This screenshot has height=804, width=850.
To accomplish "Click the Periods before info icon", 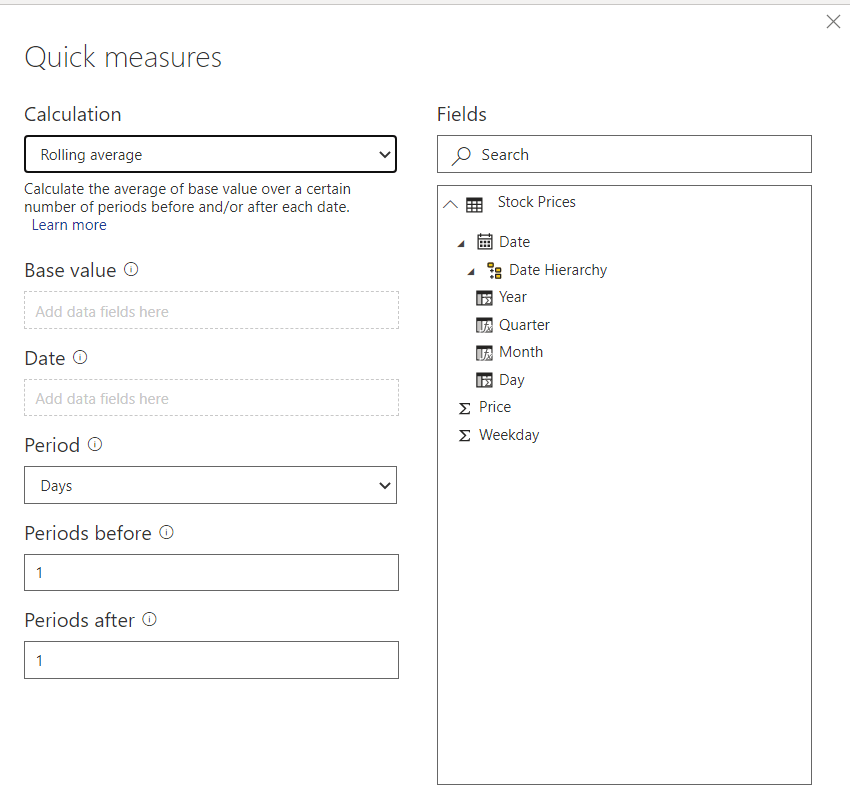I will [x=166, y=532].
